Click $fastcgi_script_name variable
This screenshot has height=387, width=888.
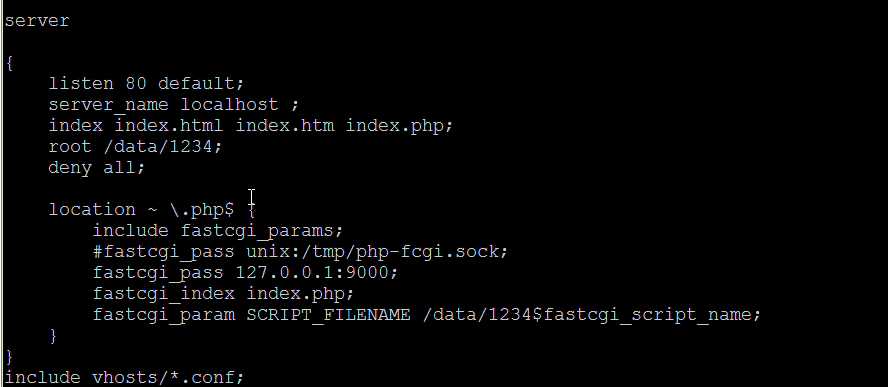pyautogui.click(x=646, y=314)
